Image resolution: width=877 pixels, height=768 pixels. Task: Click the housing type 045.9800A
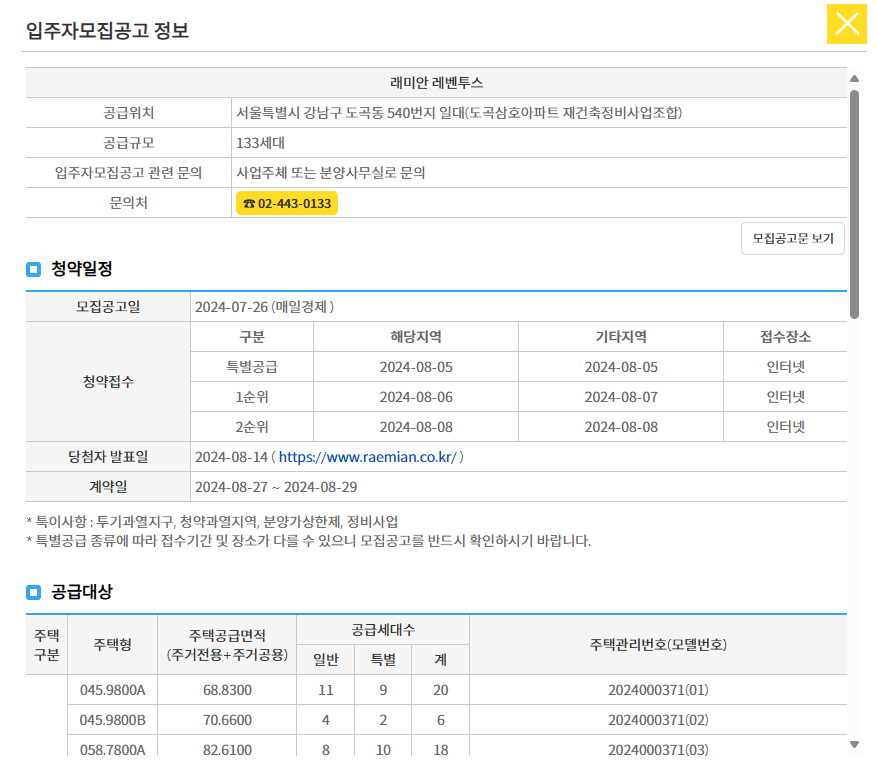(112, 690)
